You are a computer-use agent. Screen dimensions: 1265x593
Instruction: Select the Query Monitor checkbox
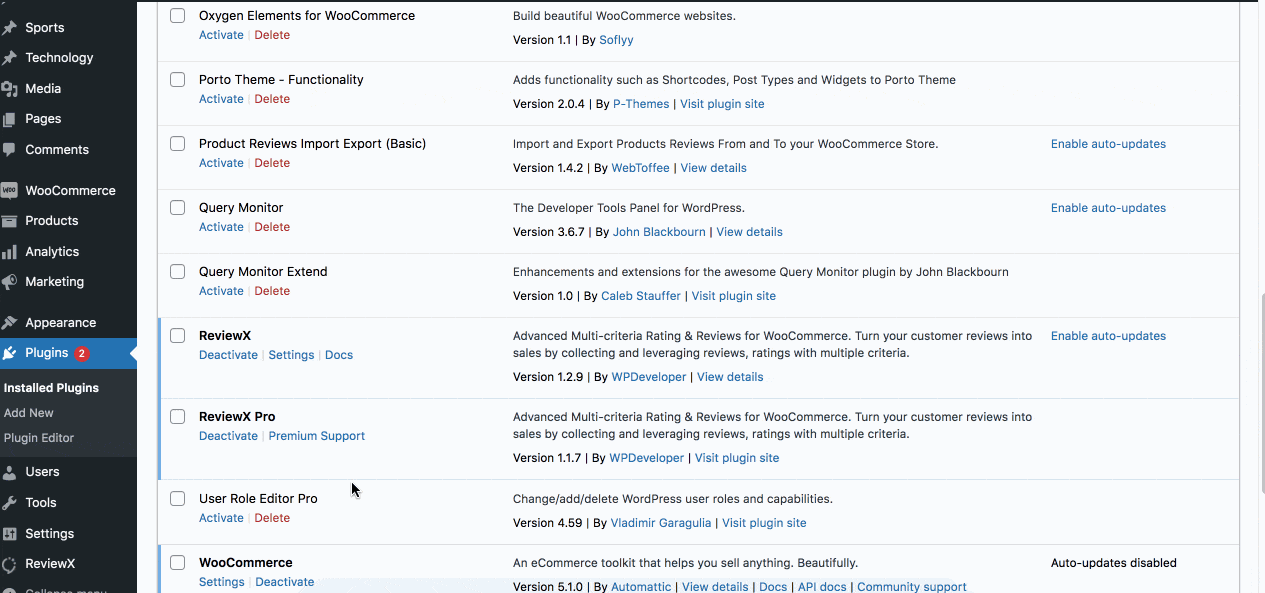click(x=178, y=208)
